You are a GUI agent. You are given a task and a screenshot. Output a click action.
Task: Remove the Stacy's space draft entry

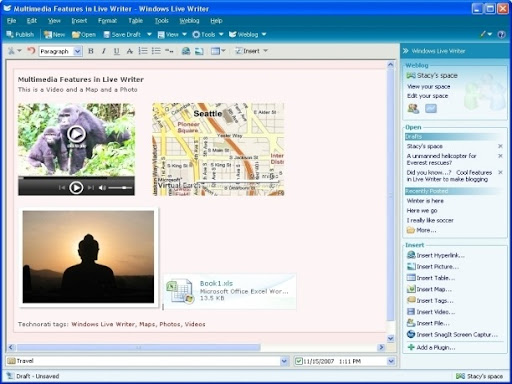tap(500, 146)
